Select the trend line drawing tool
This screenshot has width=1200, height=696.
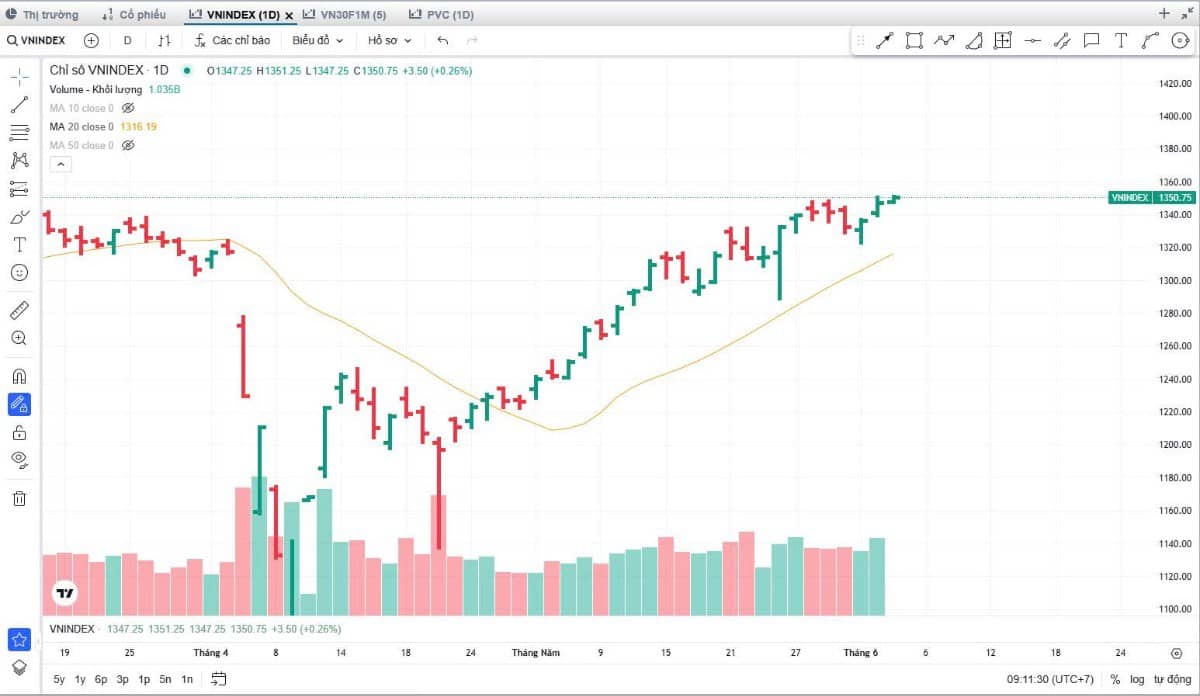tap(19, 105)
